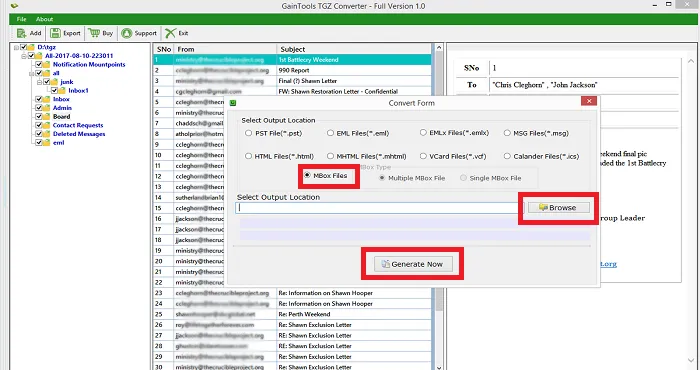Select MBox Files radio option
This screenshot has width=700, height=370.
307,176
